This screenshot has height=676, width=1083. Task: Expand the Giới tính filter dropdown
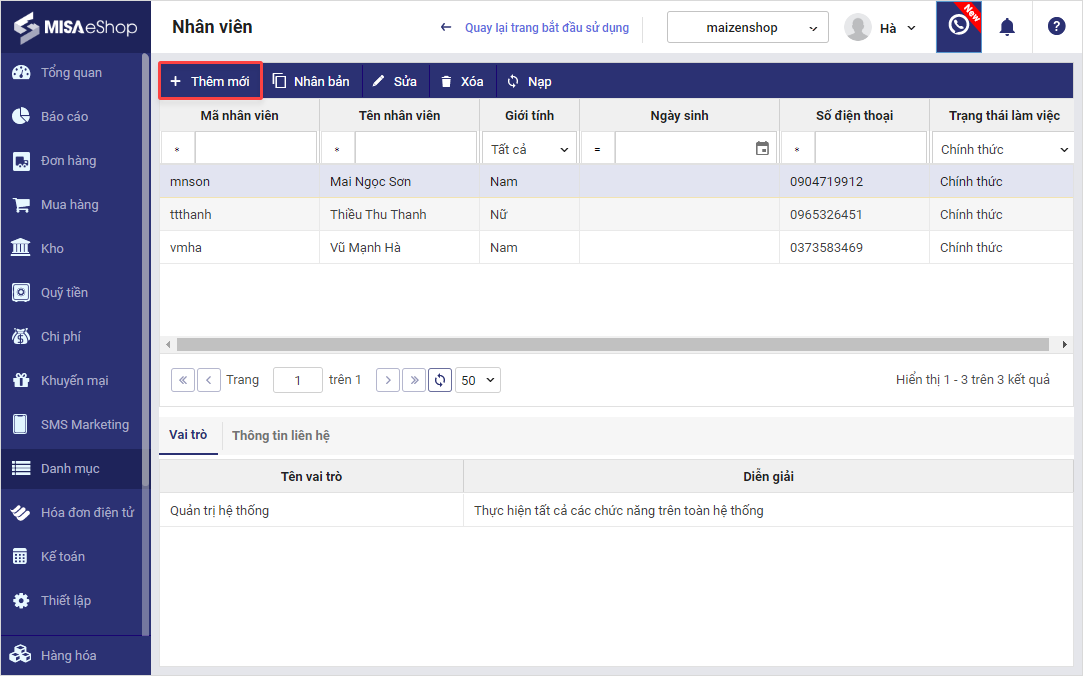(x=529, y=149)
